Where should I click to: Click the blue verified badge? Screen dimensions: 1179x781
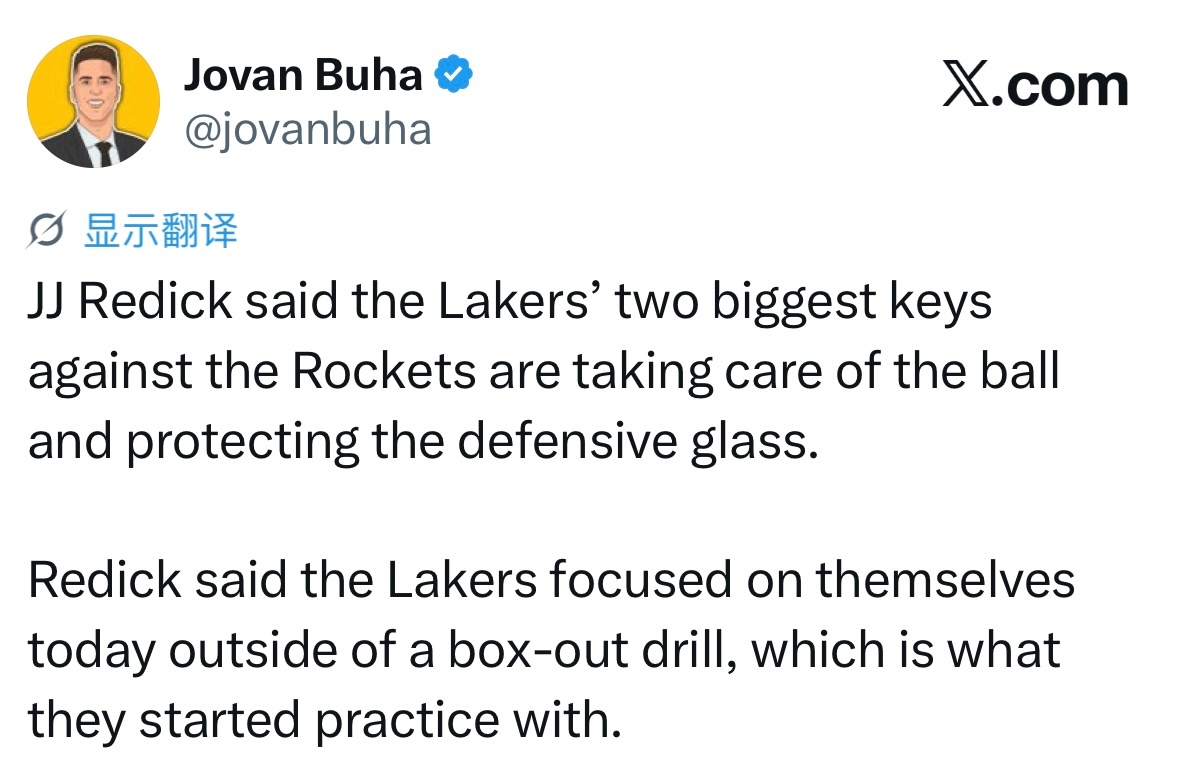tap(456, 75)
